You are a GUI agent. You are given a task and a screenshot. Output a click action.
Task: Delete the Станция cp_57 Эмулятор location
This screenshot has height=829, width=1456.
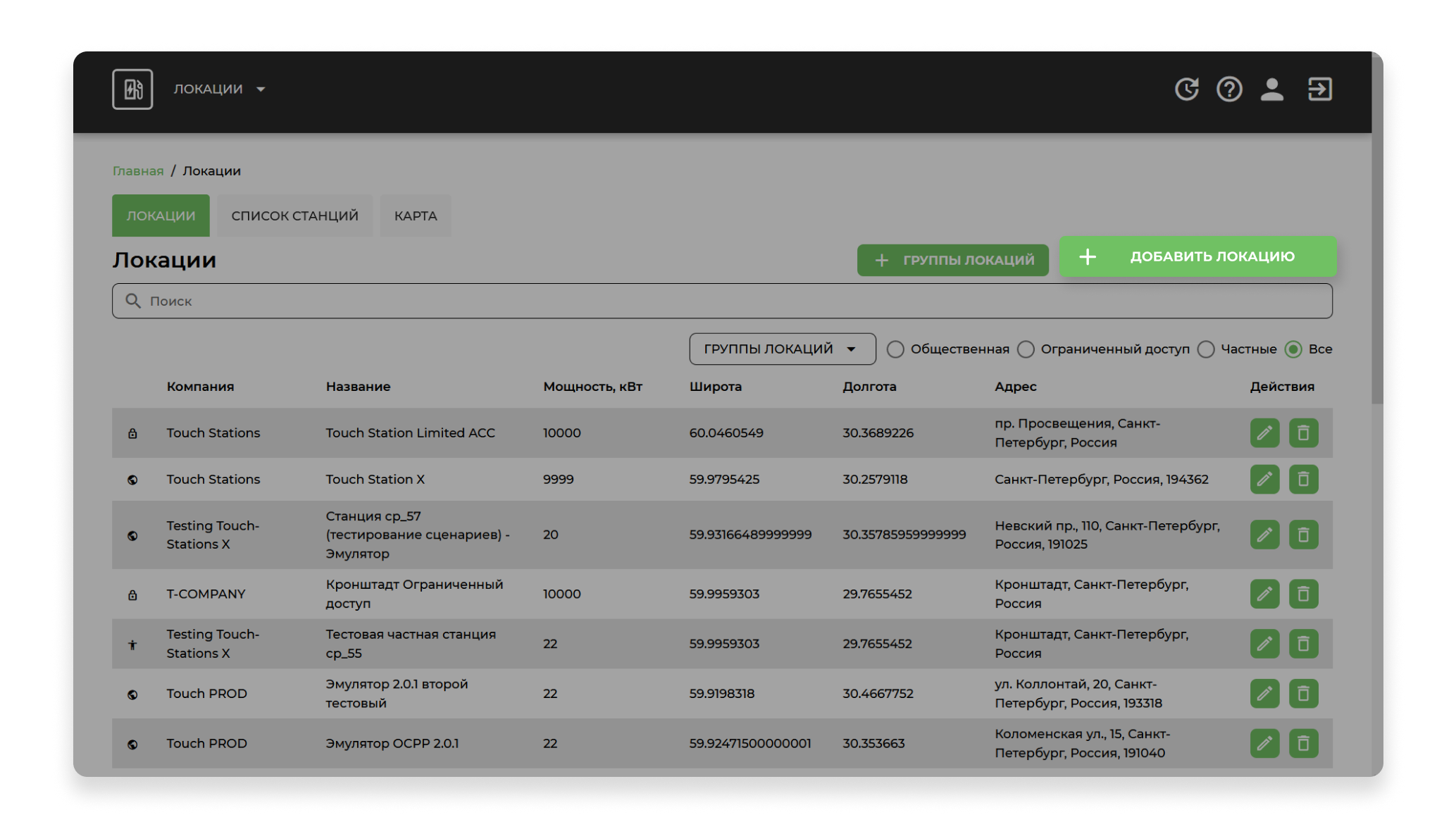click(x=1303, y=535)
